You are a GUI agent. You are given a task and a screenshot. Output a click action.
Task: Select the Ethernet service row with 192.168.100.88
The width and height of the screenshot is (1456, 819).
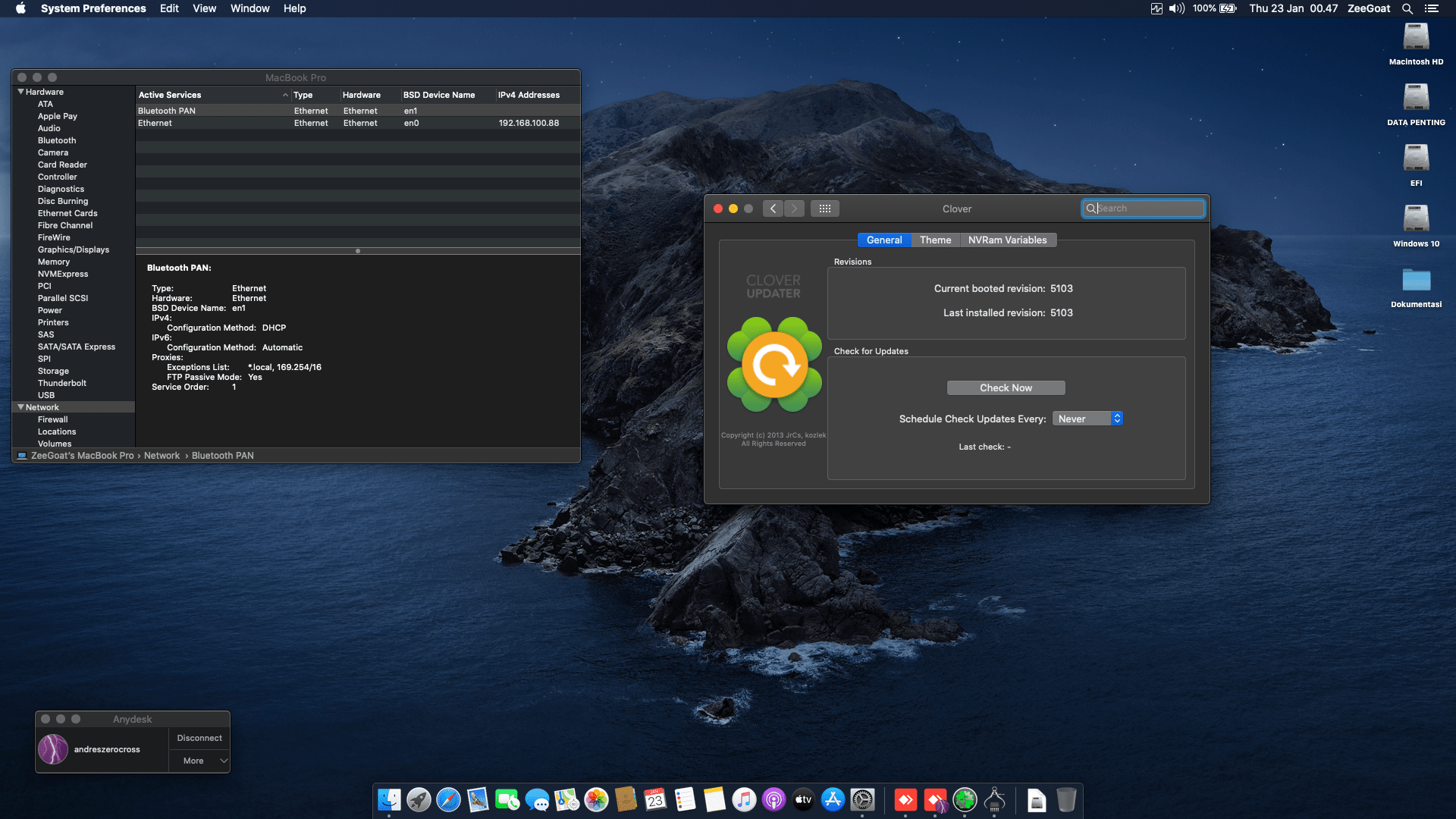tap(358, 123)
